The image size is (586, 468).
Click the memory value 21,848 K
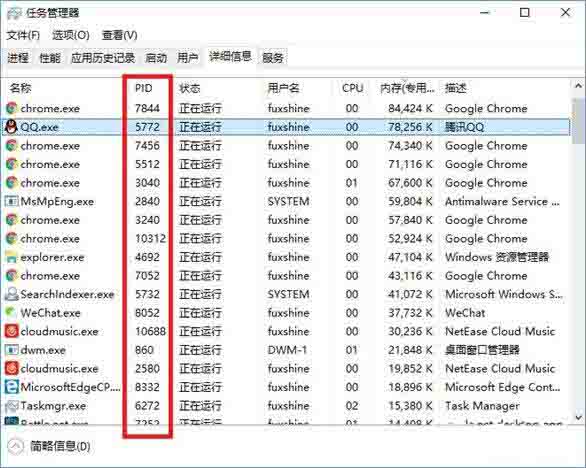[x=410, y=350]
